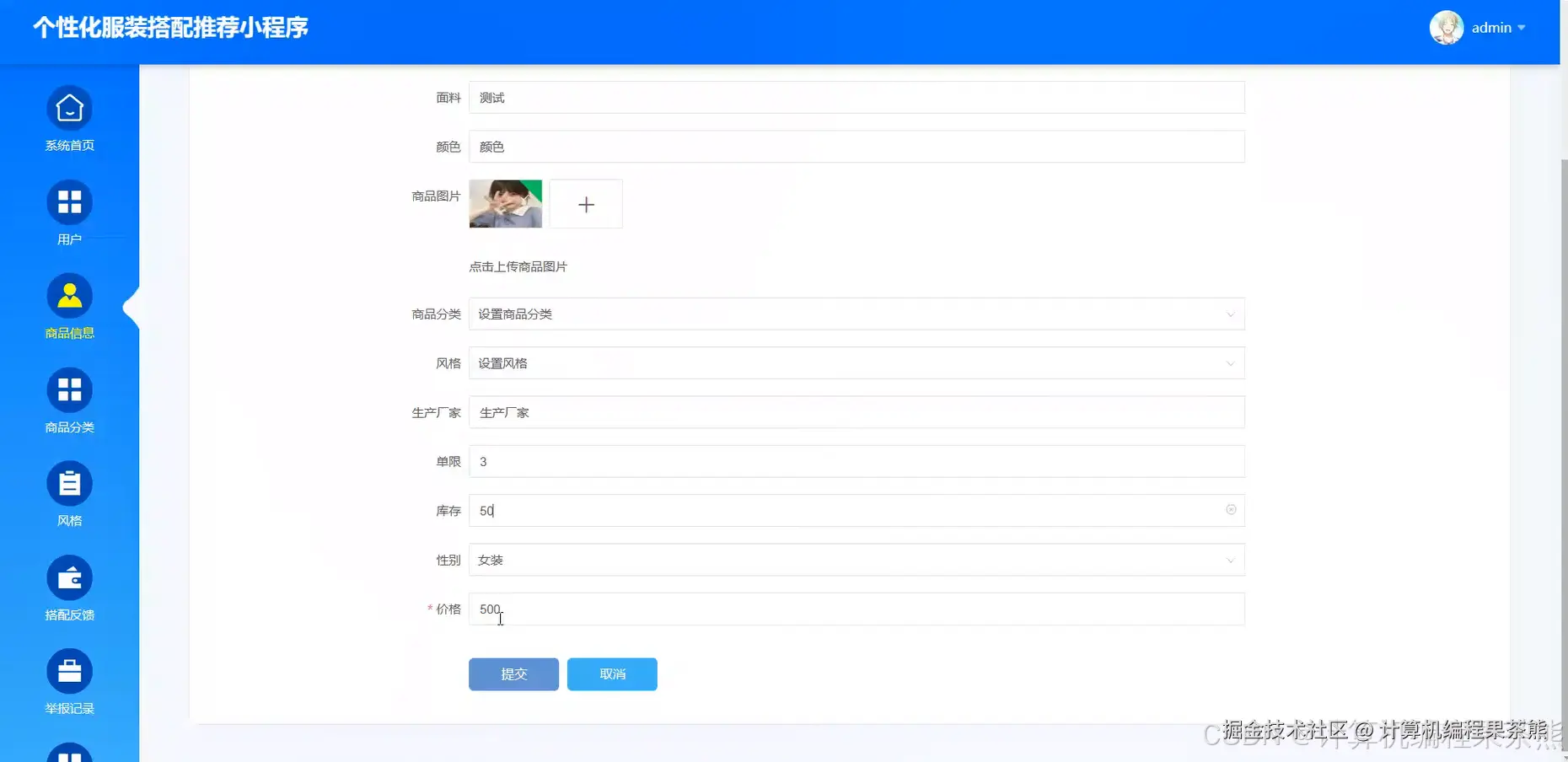Viewport: 1568px width, 762px height.
Task: Click the 举报记录 report records icon
Action: [69, 670]
